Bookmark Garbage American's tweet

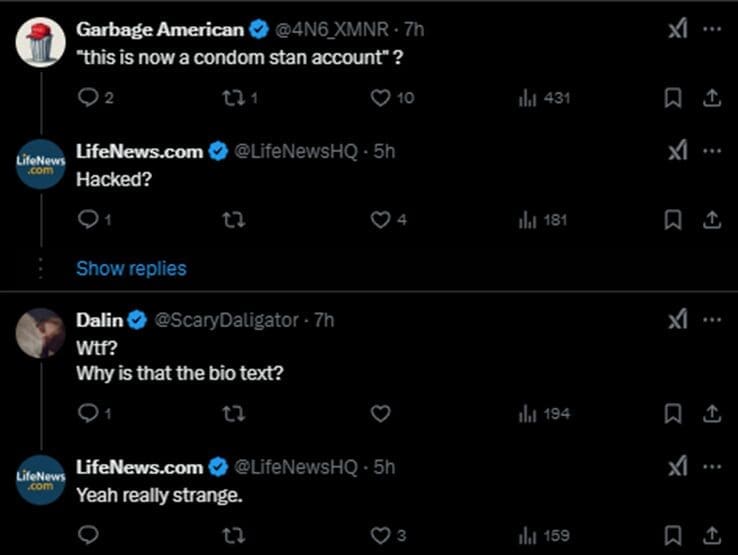pos(673,98)
